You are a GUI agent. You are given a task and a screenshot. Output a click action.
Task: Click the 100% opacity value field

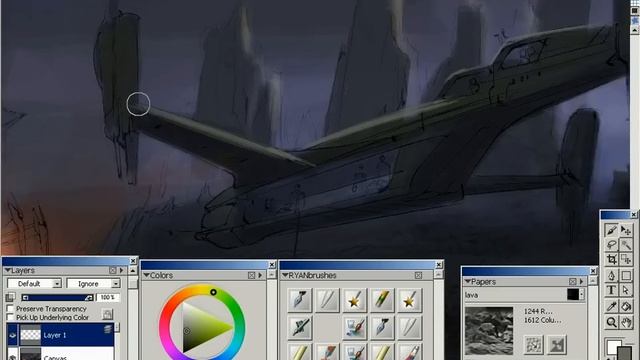108,298
